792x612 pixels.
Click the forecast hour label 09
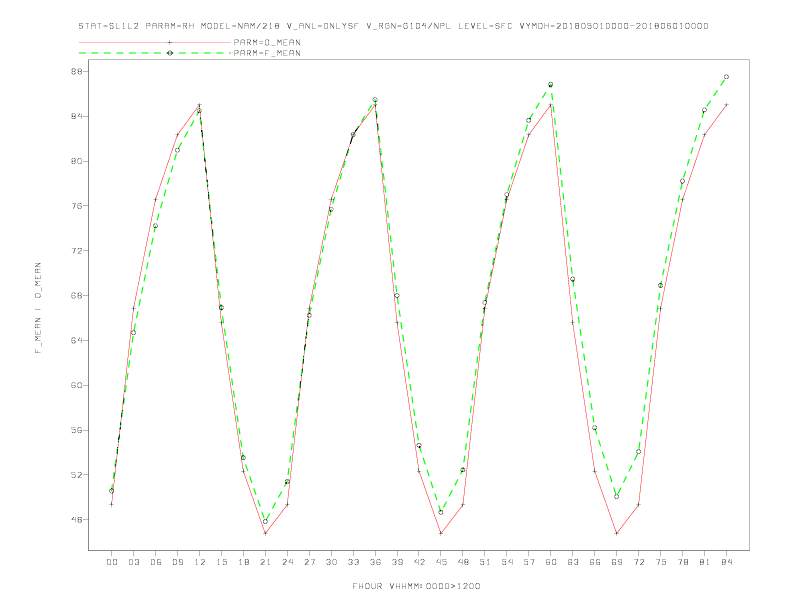point(177,562)
